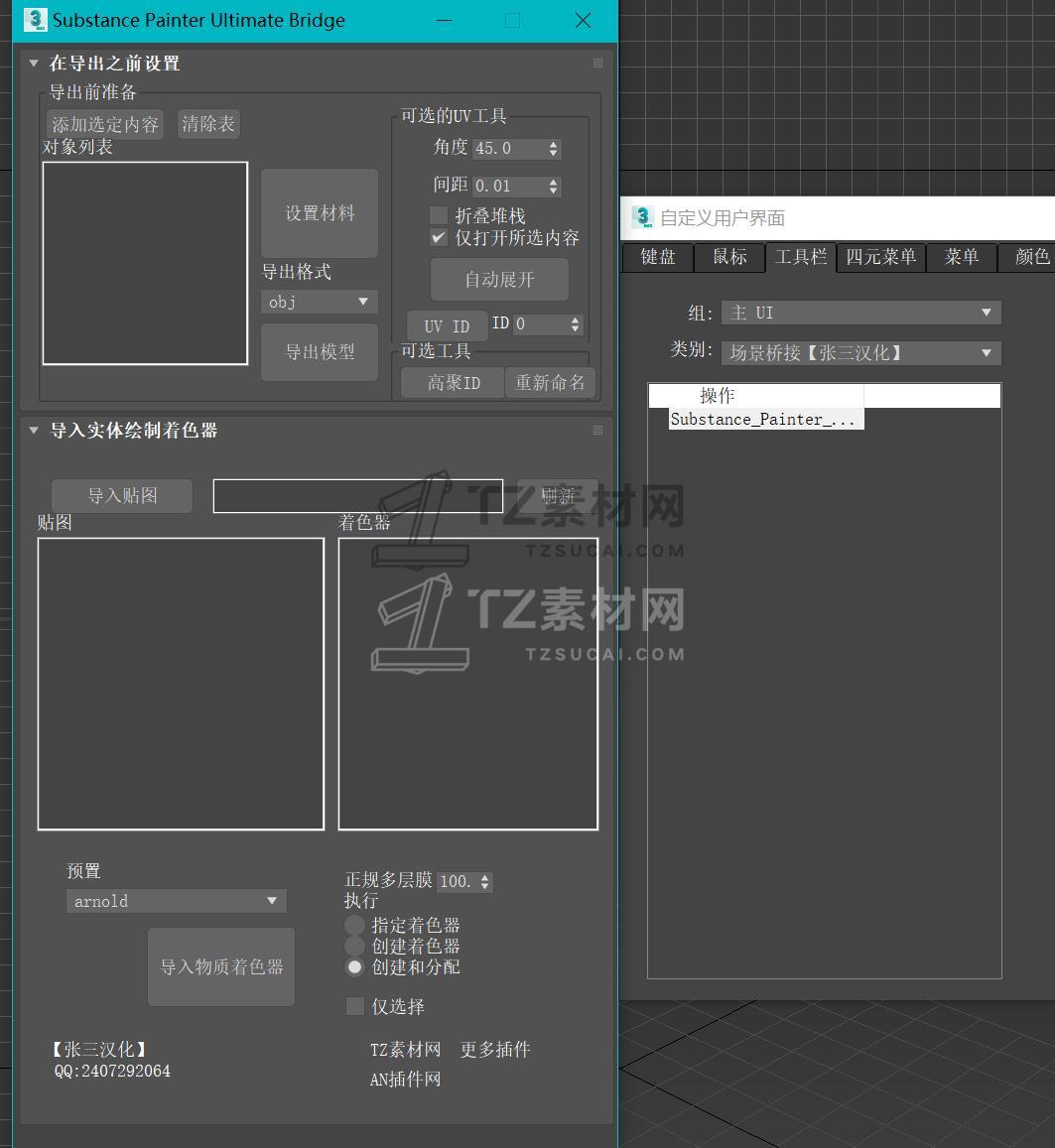Click the grip icon of 在导出之前设置 rollout

click(597, 64)
